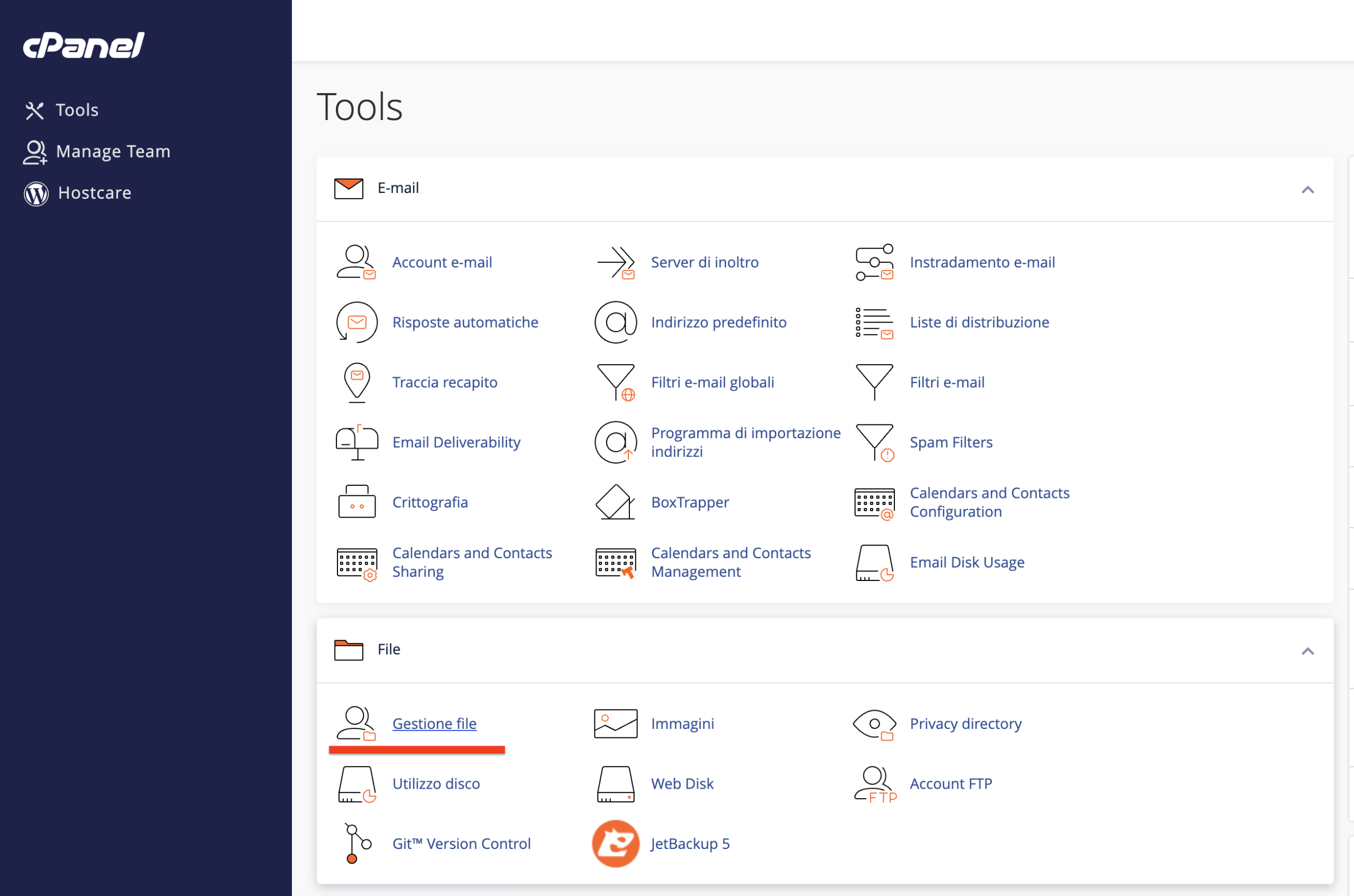
Task: Click the File section folder icon
Action: [x=349, y=650]
